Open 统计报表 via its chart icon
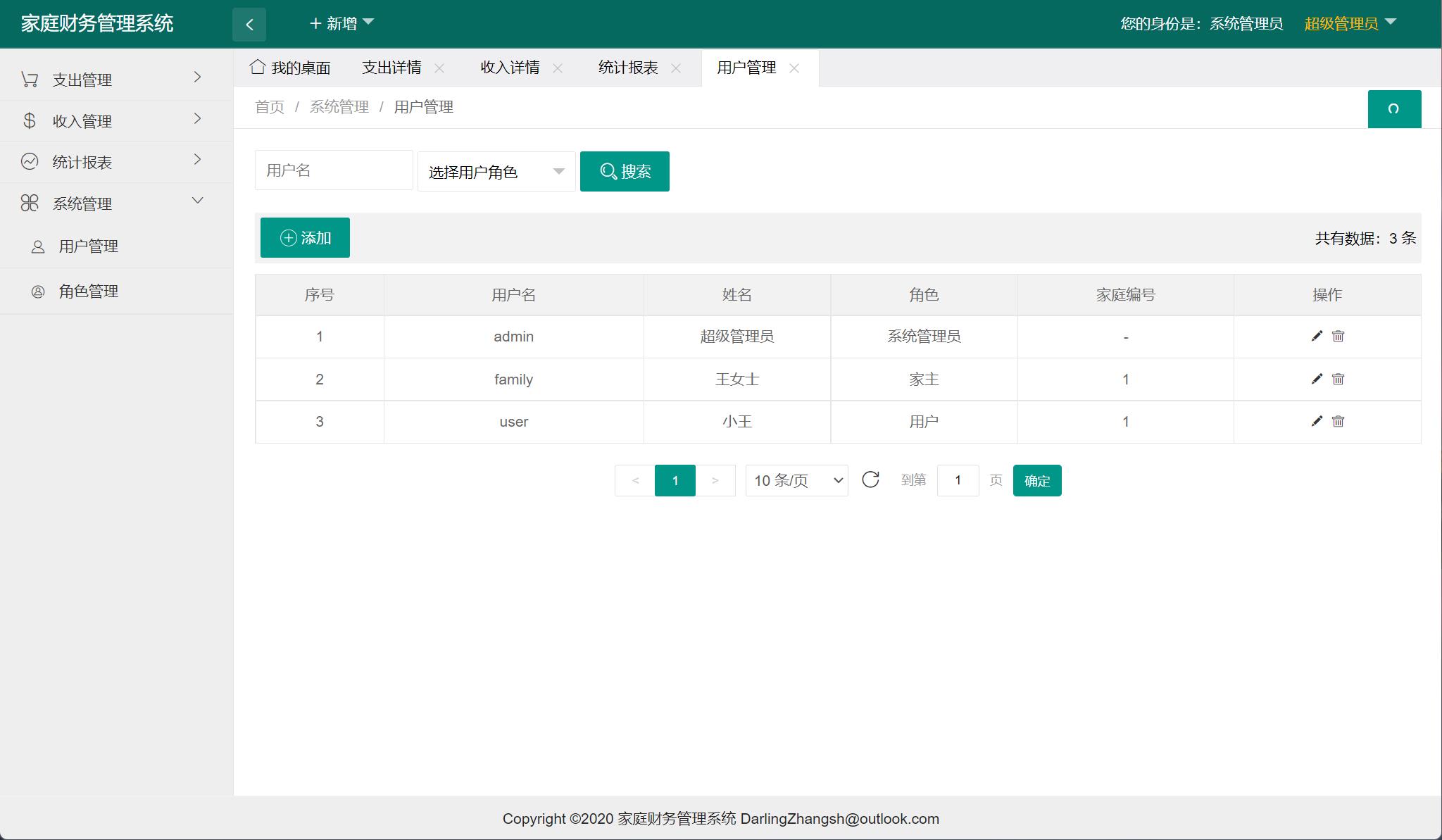Viewport: 1442px width, 840px height. point(29,161)
